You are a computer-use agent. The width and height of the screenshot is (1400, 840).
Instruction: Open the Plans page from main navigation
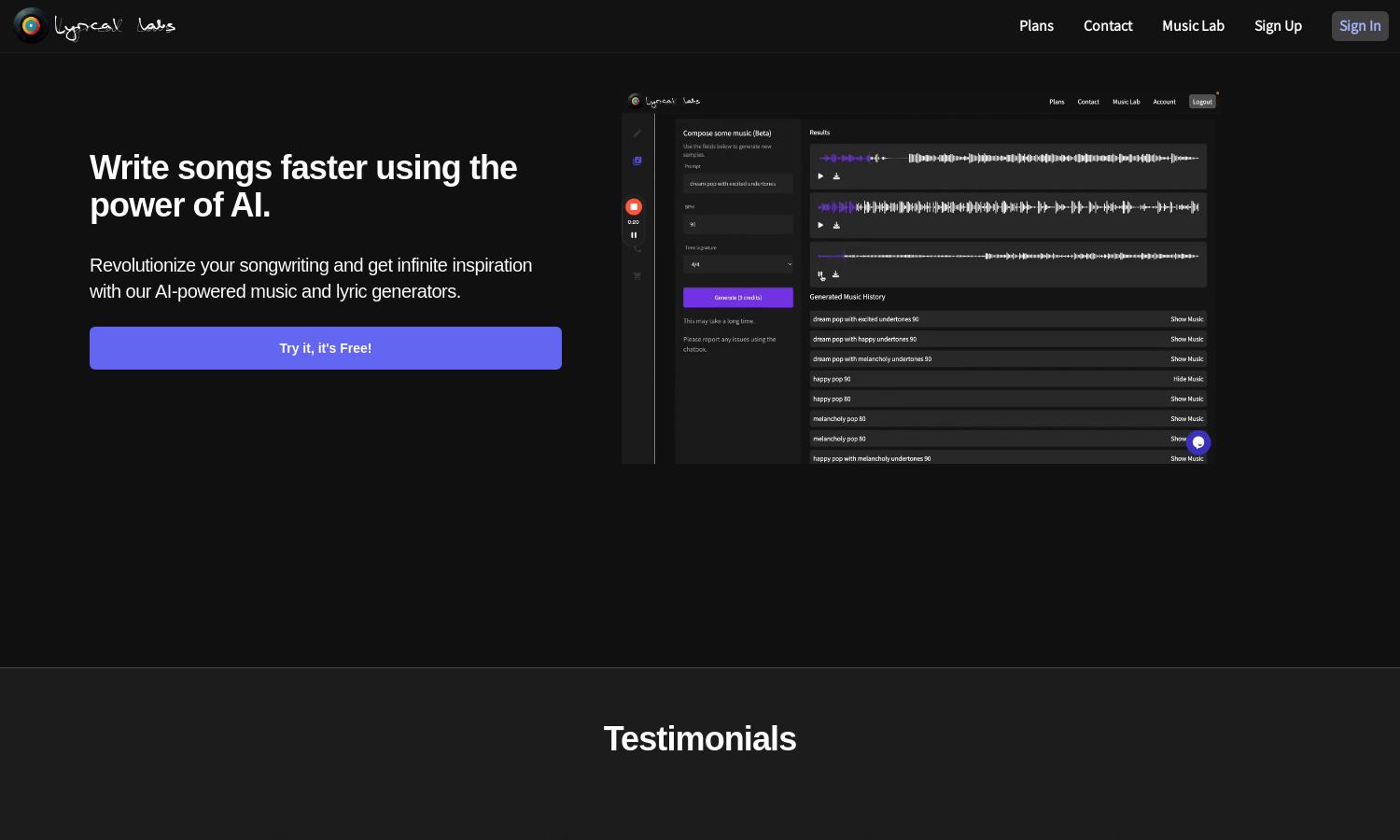click(x=1036, y=26)
